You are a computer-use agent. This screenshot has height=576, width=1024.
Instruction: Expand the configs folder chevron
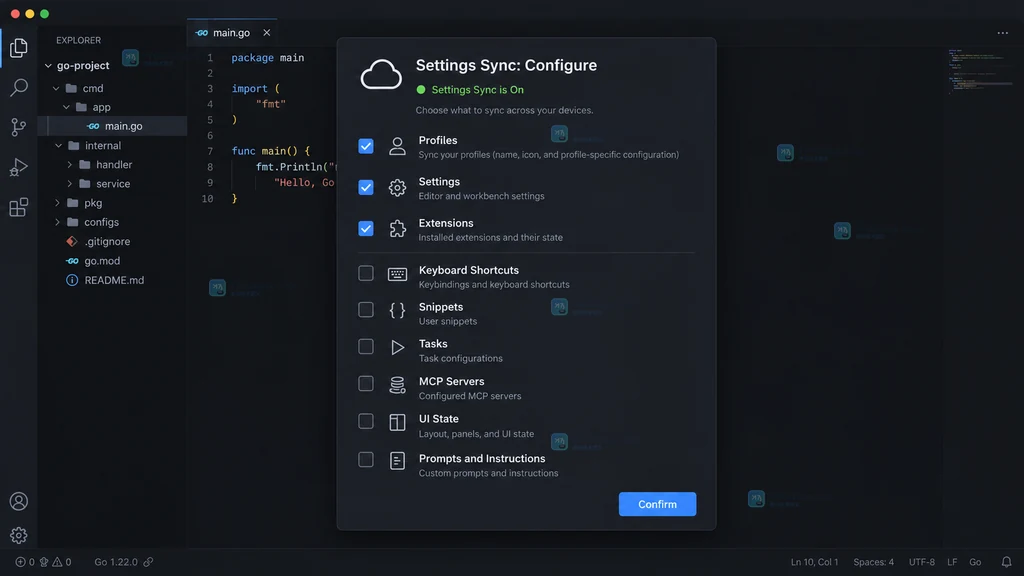57,222
